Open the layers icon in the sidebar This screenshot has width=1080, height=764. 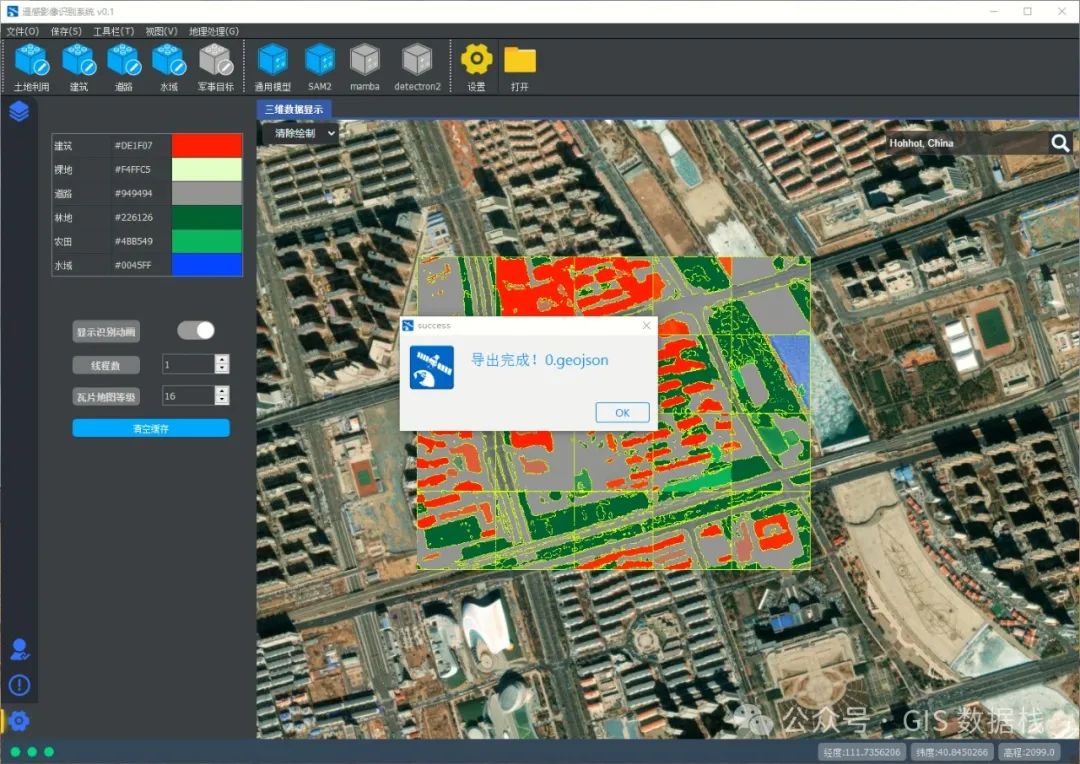(x=19, y=111)
